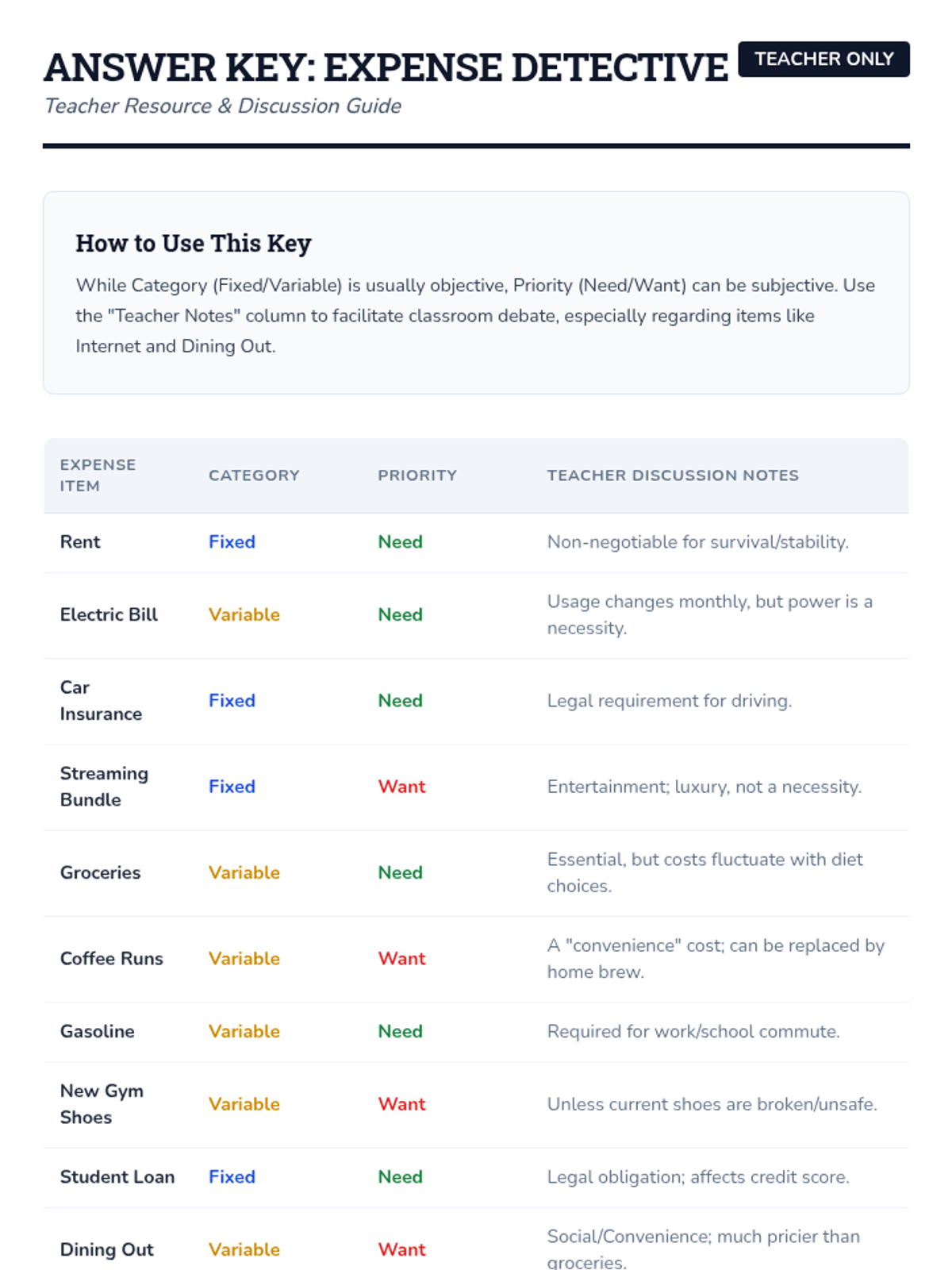
Task: Click the Teacher Discussion Notes column header
Action: pyautogui.click(x=673, y=475)
